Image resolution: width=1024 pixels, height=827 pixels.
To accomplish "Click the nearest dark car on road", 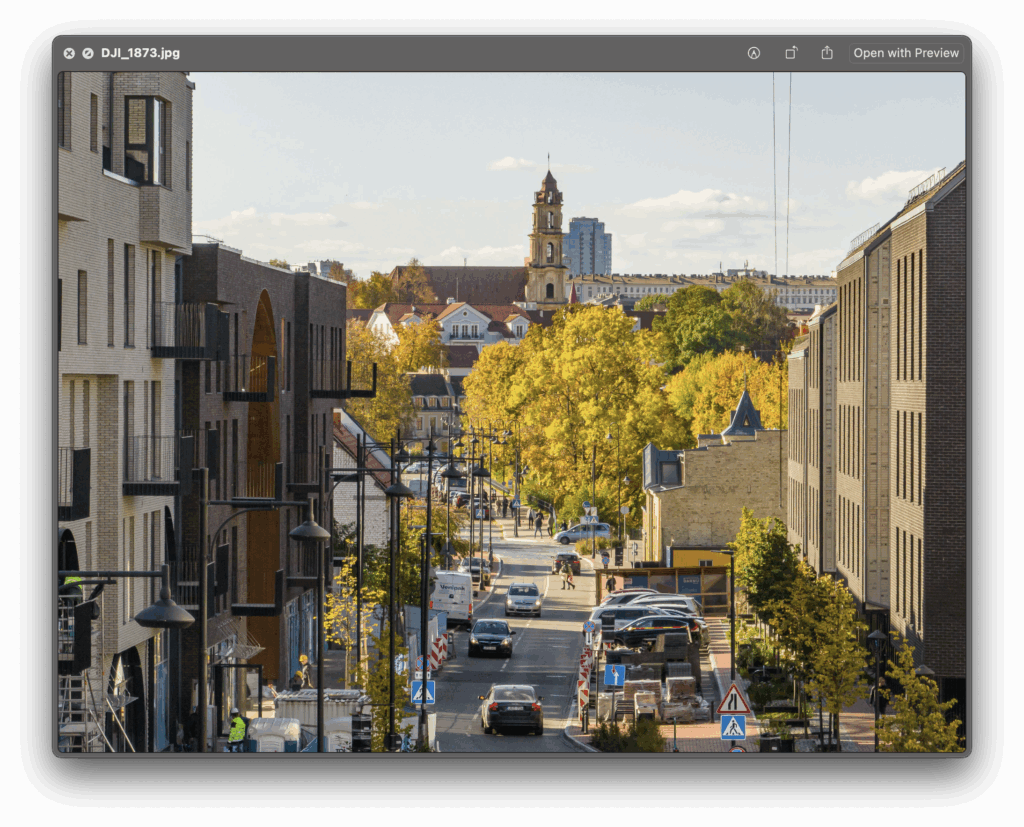I will (511, 708).
